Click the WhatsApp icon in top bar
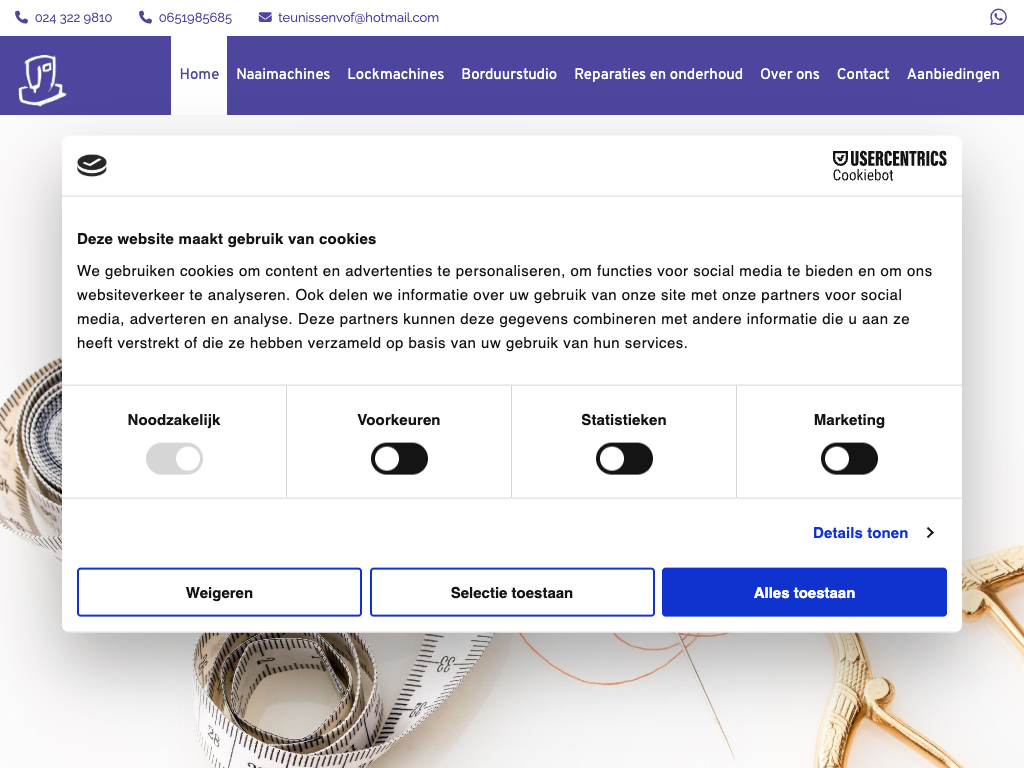 coord(998,17)
